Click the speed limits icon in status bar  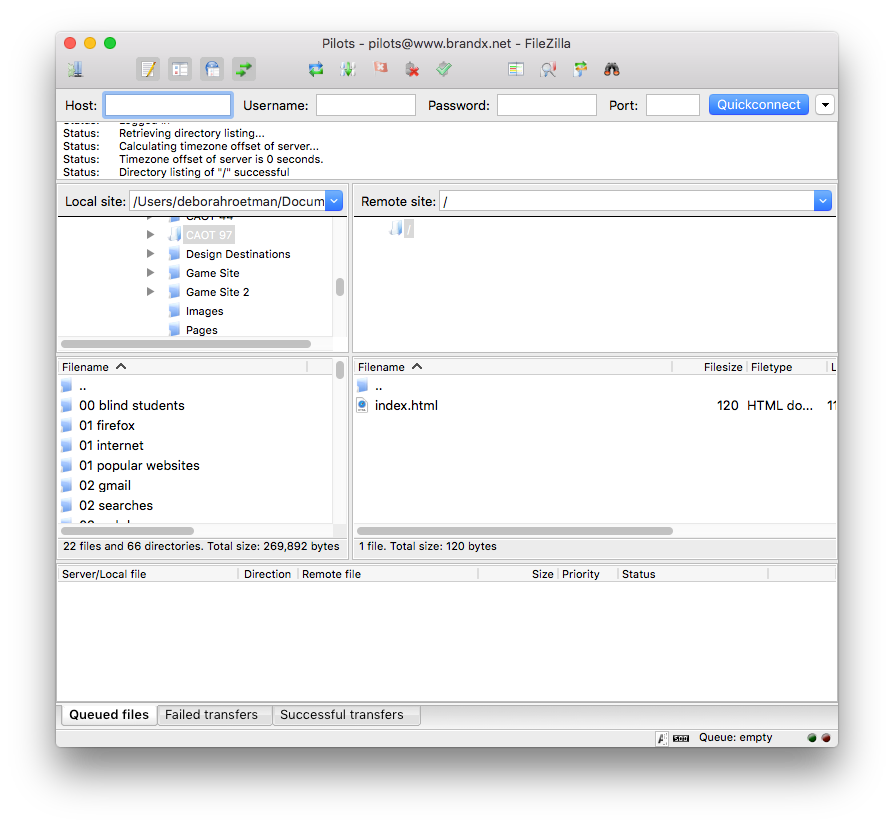681,738
